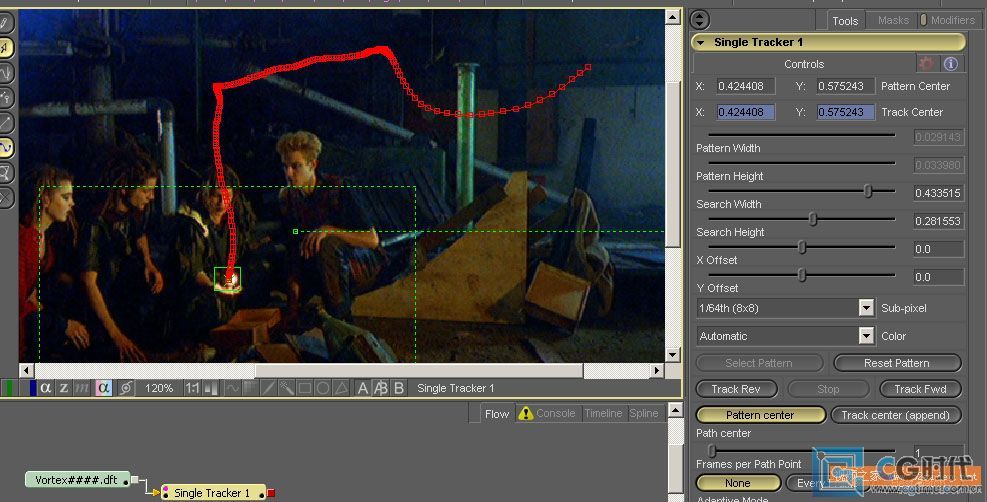Click the Track Rev button
The height and width of the screenshot is (502, 987).
point(736,389)
